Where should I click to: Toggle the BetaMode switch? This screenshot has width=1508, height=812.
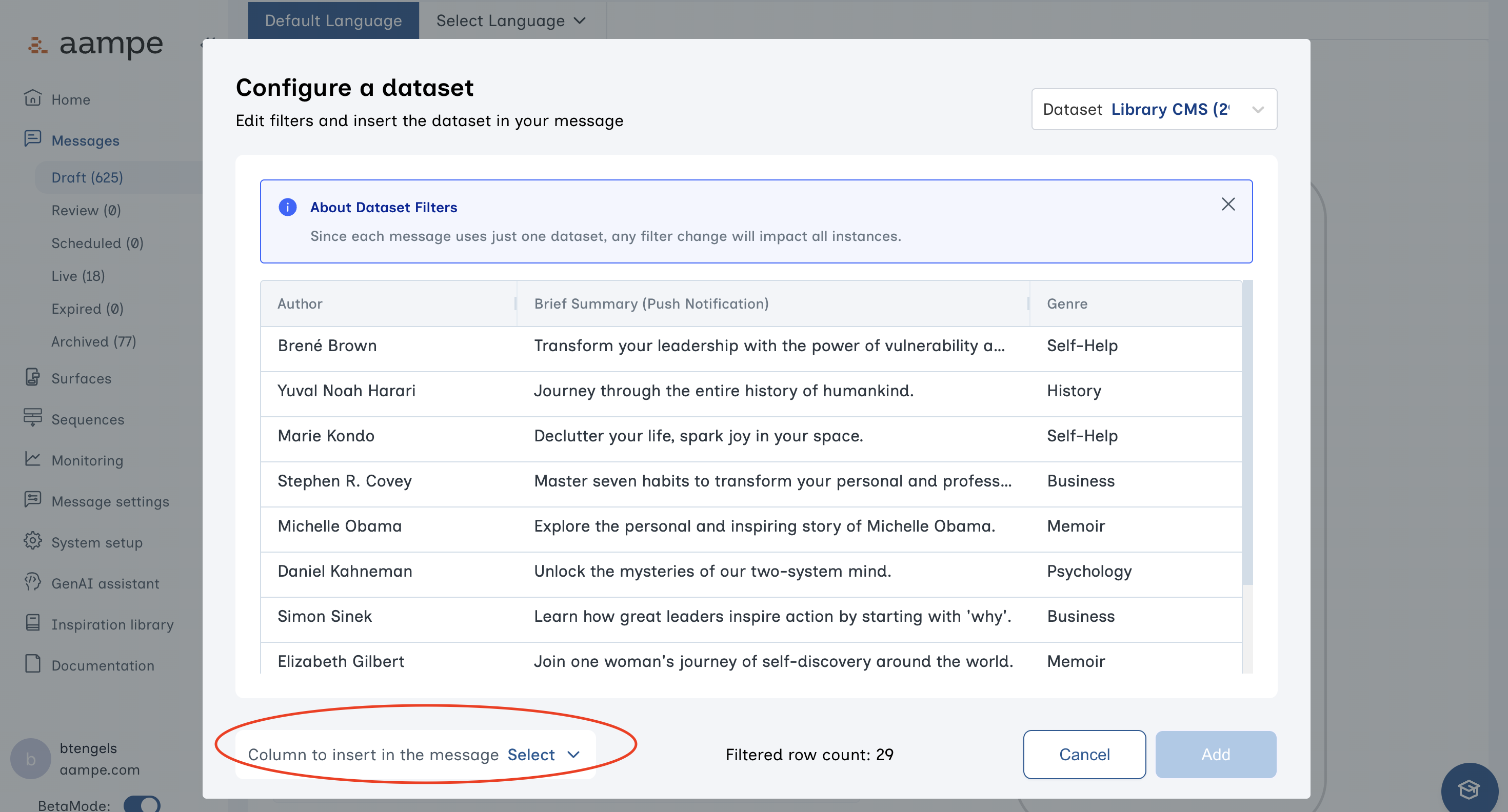pyautogui.click(x=142, y=804)
